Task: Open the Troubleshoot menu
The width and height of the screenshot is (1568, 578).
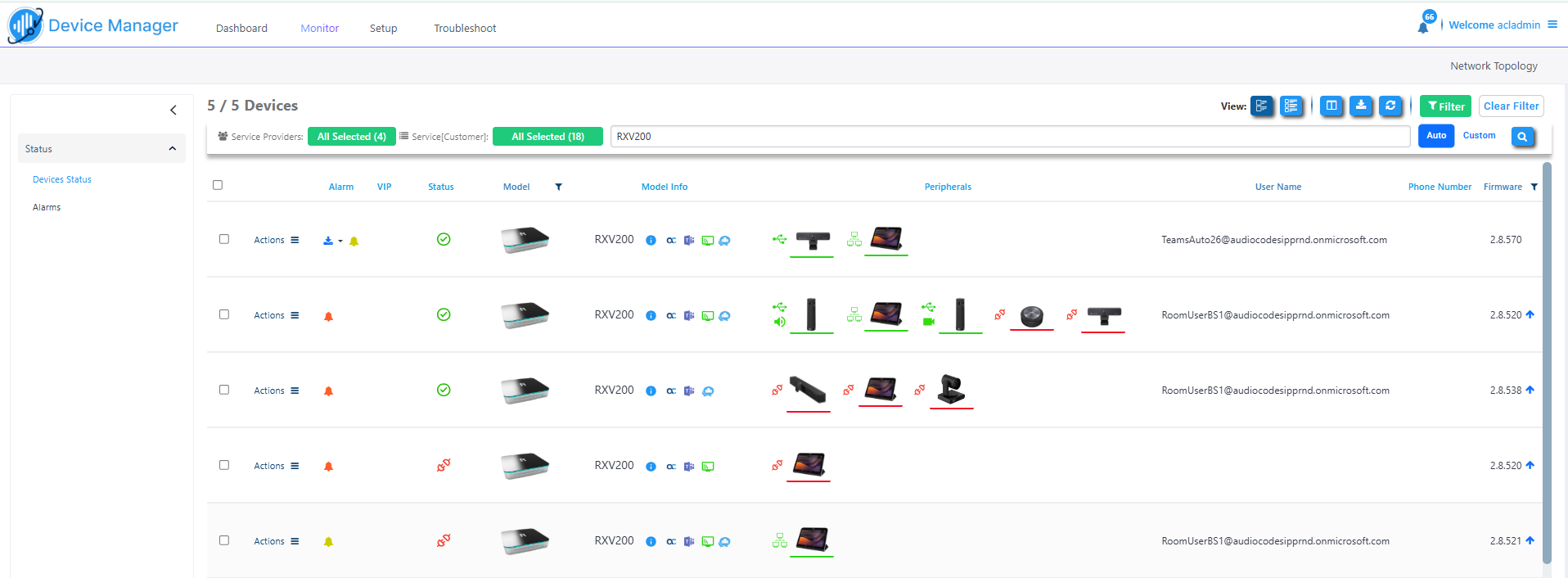Action: coord(465,28)
